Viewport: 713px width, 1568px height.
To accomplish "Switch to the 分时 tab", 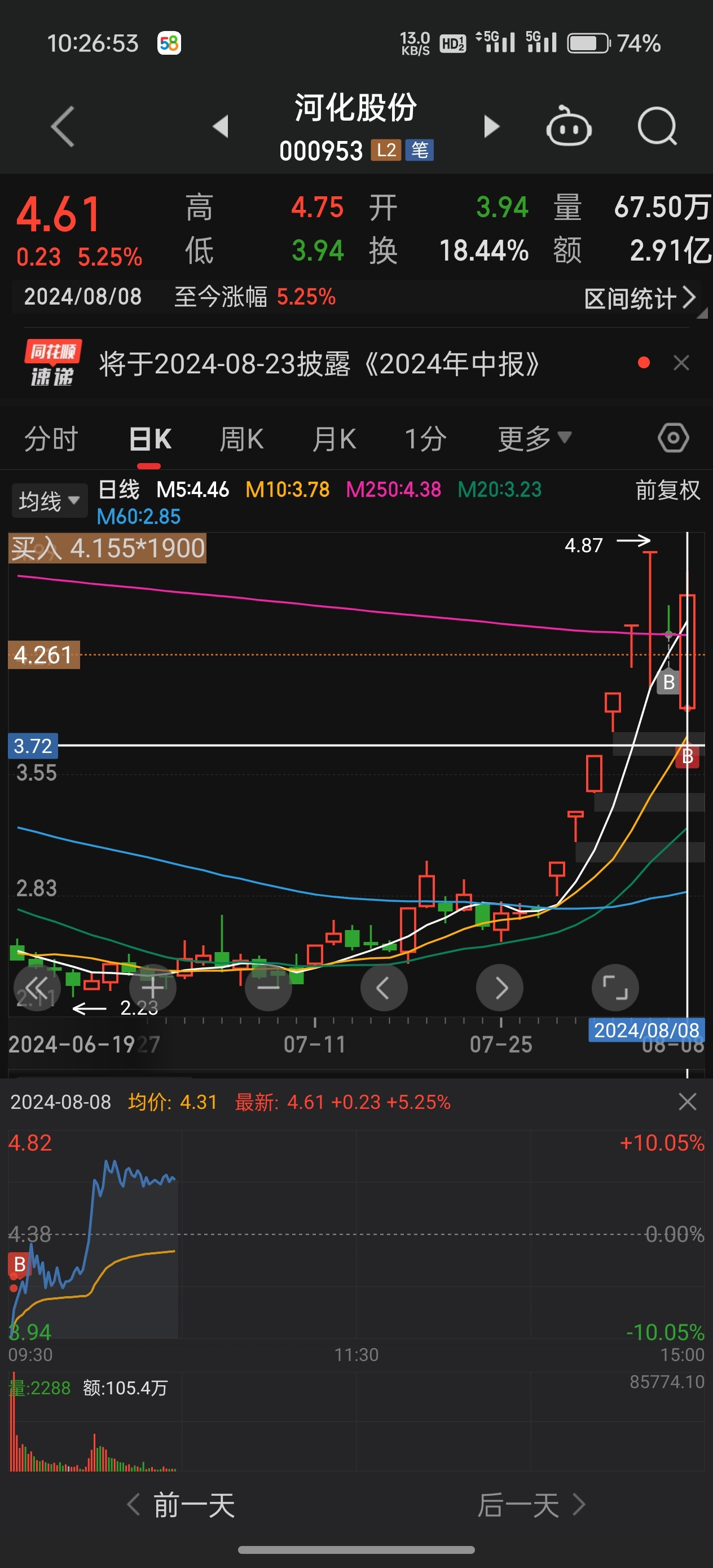I will [x=51, y=438].
